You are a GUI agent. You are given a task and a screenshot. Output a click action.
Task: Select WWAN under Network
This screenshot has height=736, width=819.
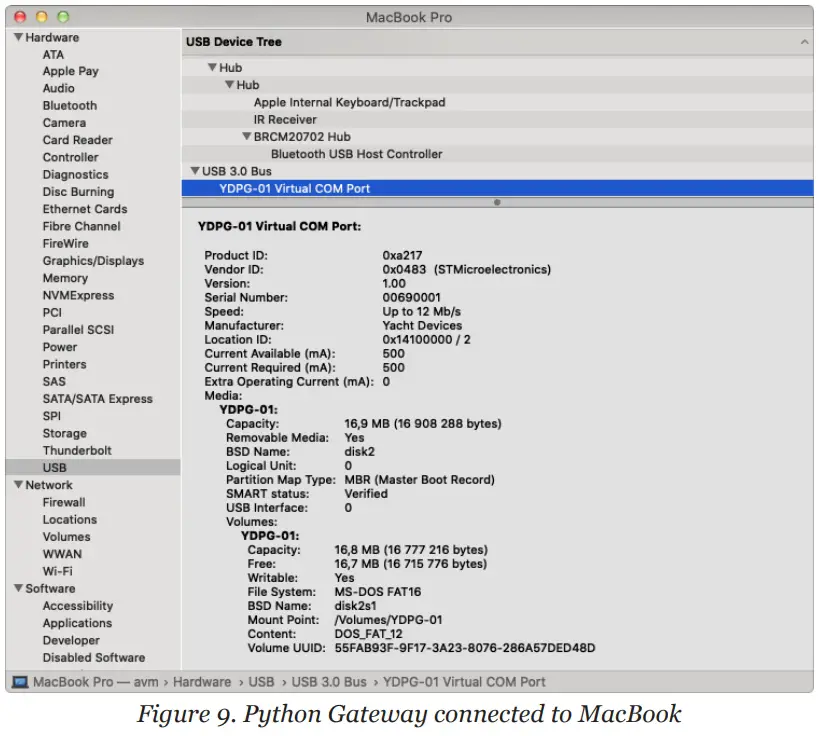[x=62, y=554]
